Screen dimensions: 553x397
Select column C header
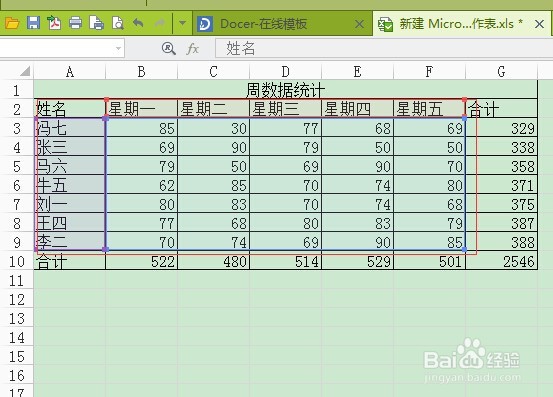[213, 72]
